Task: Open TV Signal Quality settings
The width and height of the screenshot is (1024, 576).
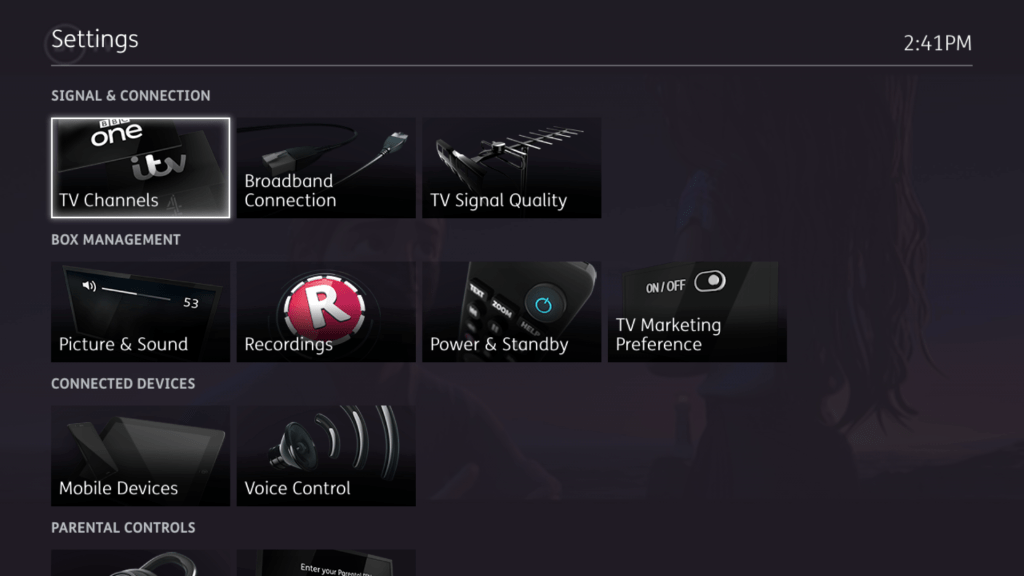Action: click(x=511, y=168)
